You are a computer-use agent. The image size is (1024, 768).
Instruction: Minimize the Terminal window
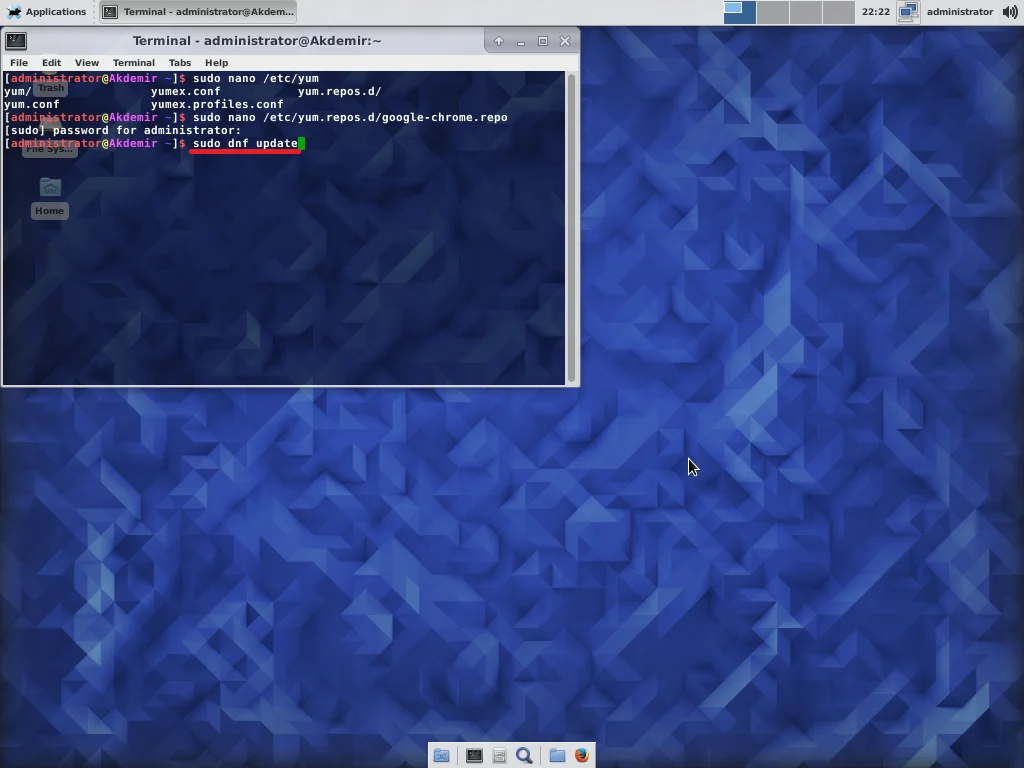520,41
